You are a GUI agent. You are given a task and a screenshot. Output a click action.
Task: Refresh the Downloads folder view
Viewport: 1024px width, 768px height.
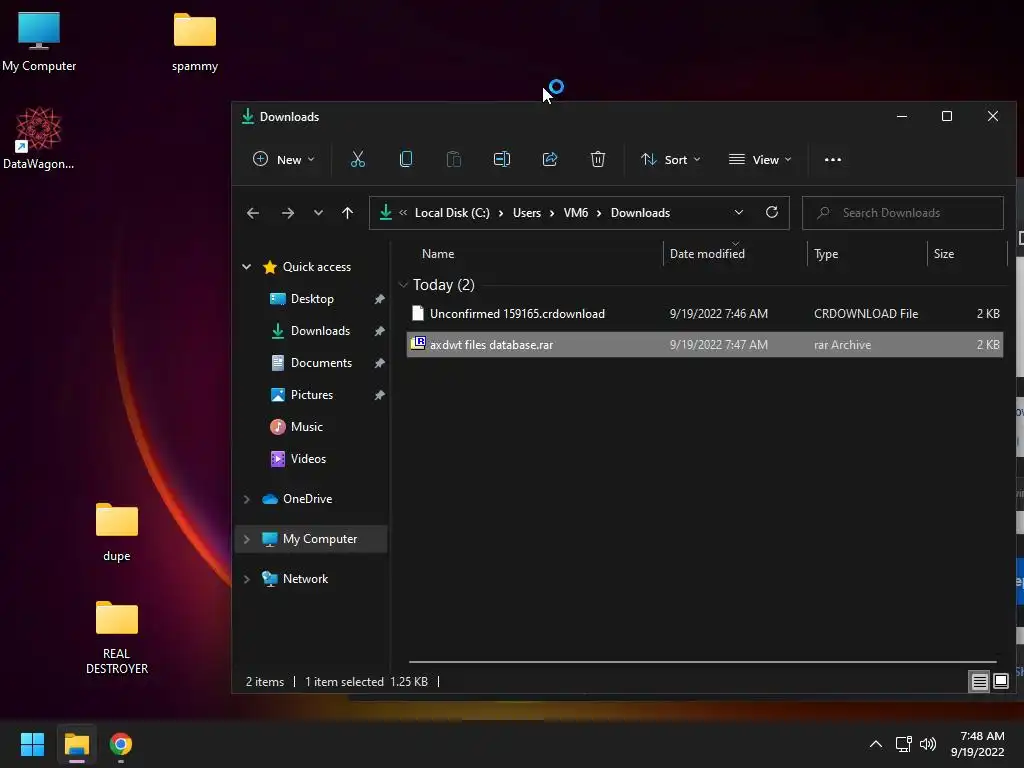point(771,212)
